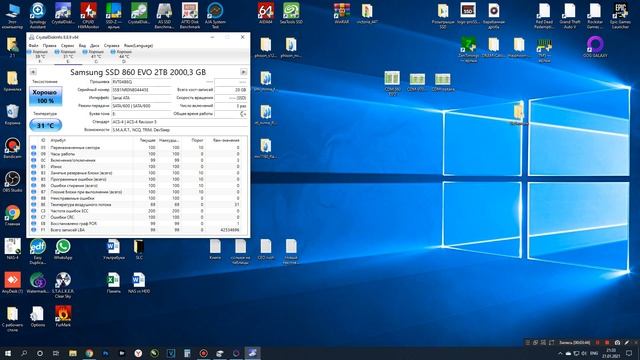Select the 44 °C drive D: tab
The height and width of the screenshot is (360, 640).
(x=124, y=56)
